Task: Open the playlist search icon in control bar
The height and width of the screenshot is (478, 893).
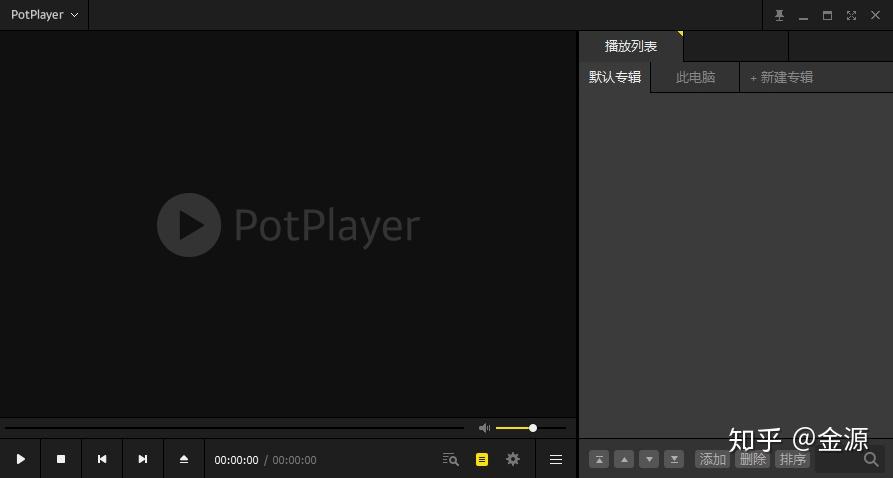Action: 450,459
